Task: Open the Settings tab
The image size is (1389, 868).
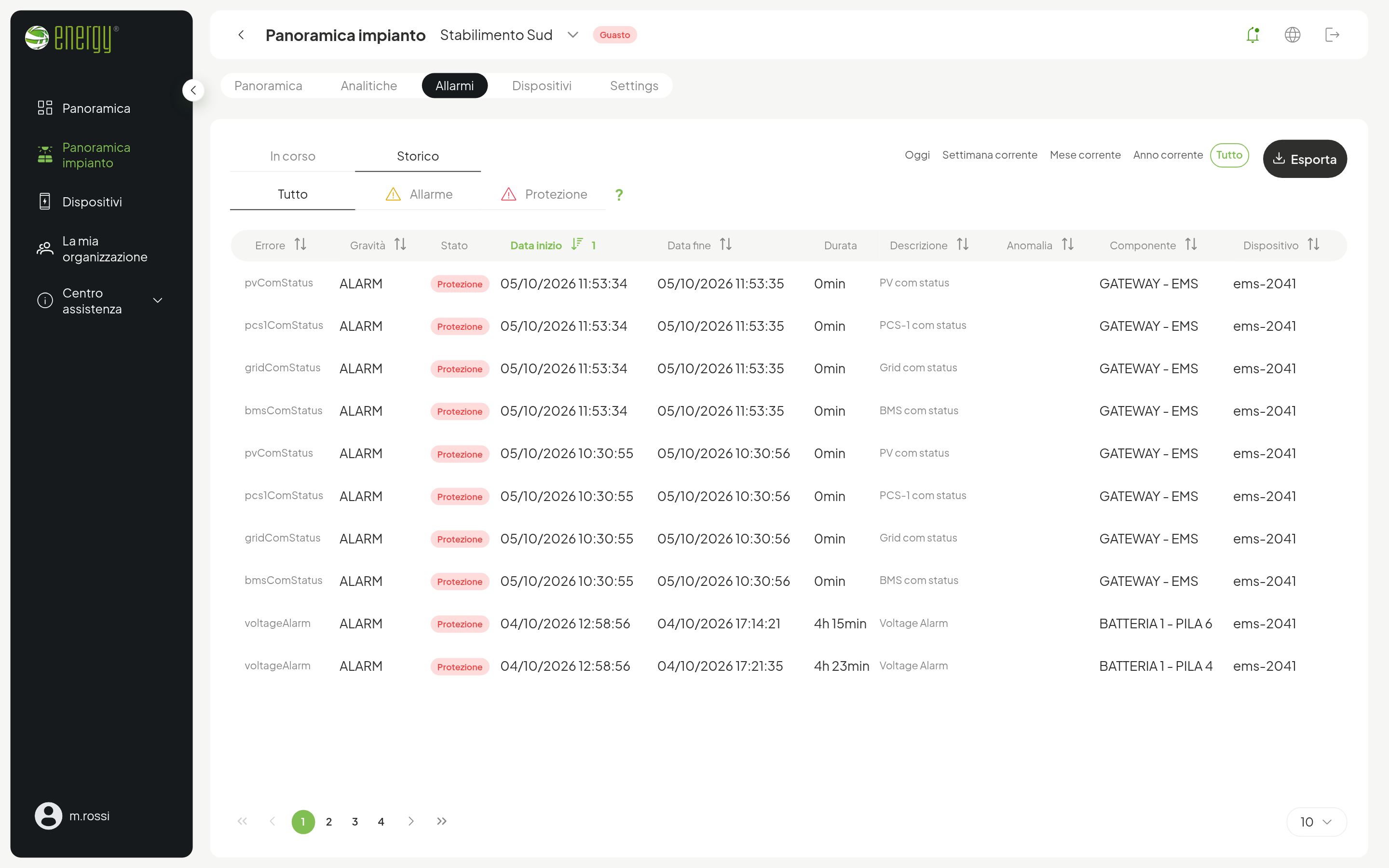Action: tap(634, 85)
